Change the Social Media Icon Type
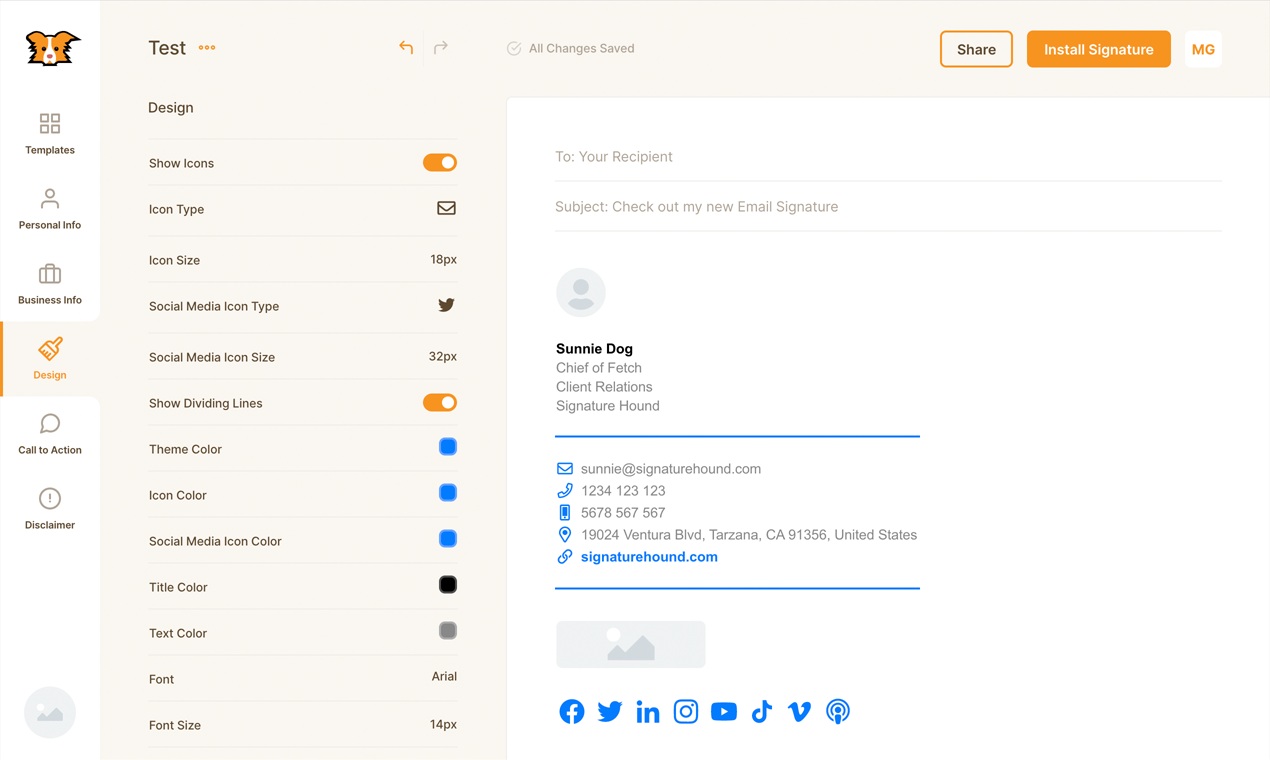The width and height of the screenshot is (1270, 760). pos(446,307)
